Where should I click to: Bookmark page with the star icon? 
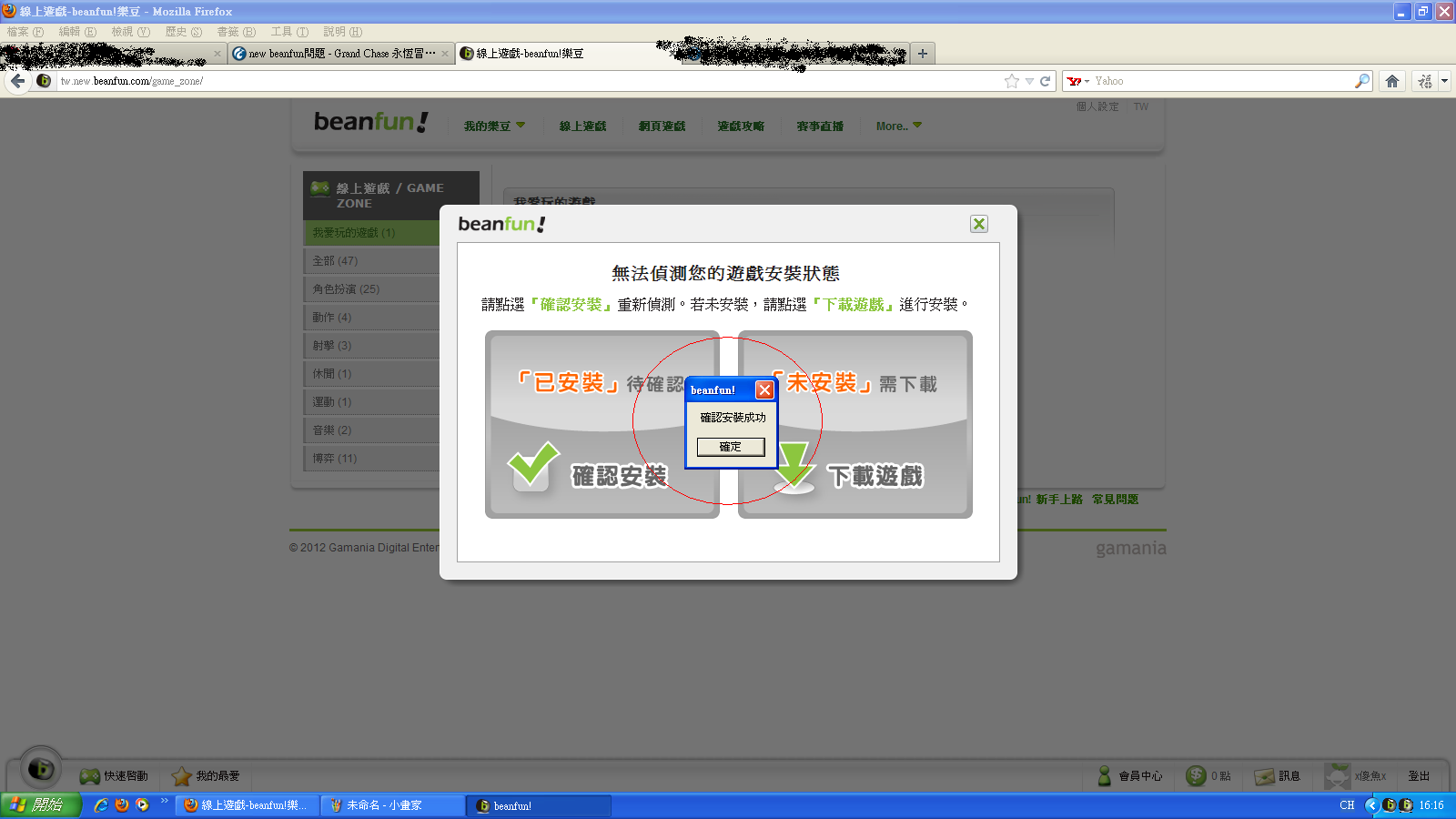coord(1012,81)
